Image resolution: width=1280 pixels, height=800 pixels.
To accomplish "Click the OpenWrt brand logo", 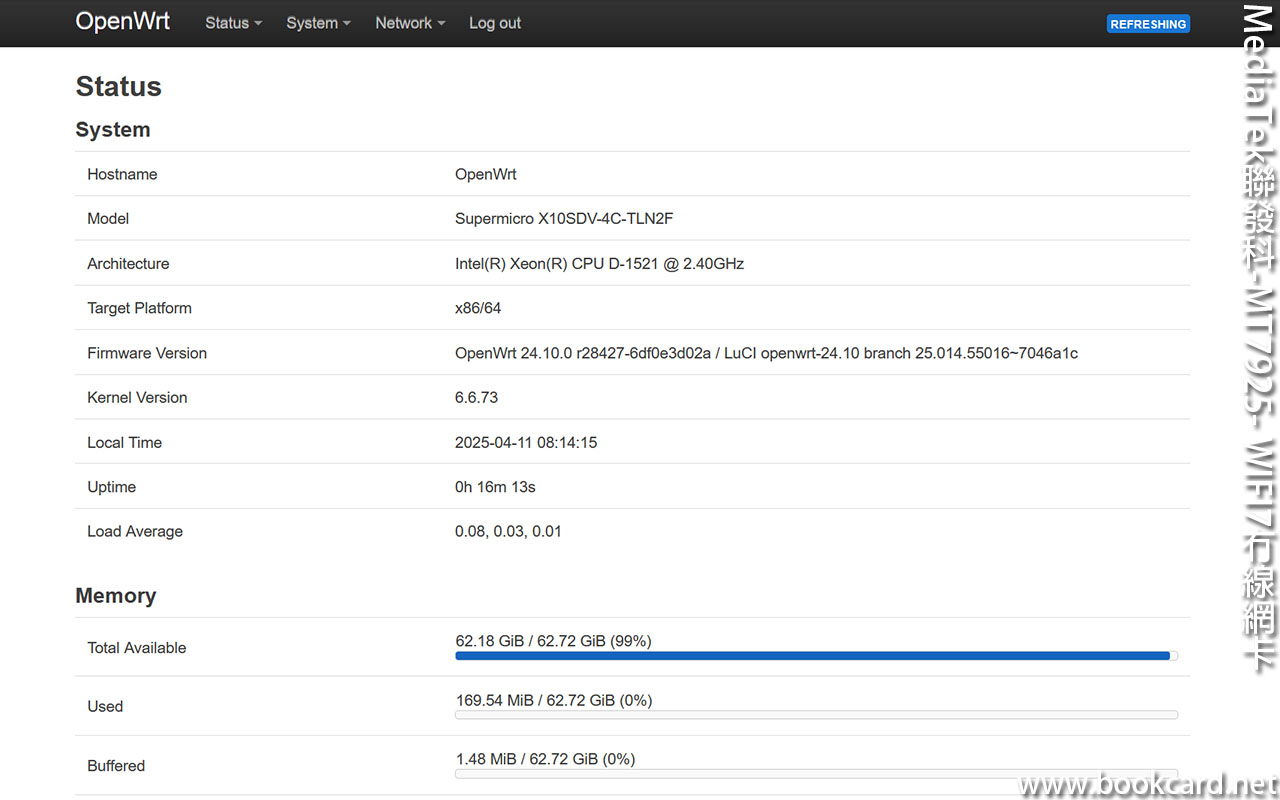I will 122,21.
